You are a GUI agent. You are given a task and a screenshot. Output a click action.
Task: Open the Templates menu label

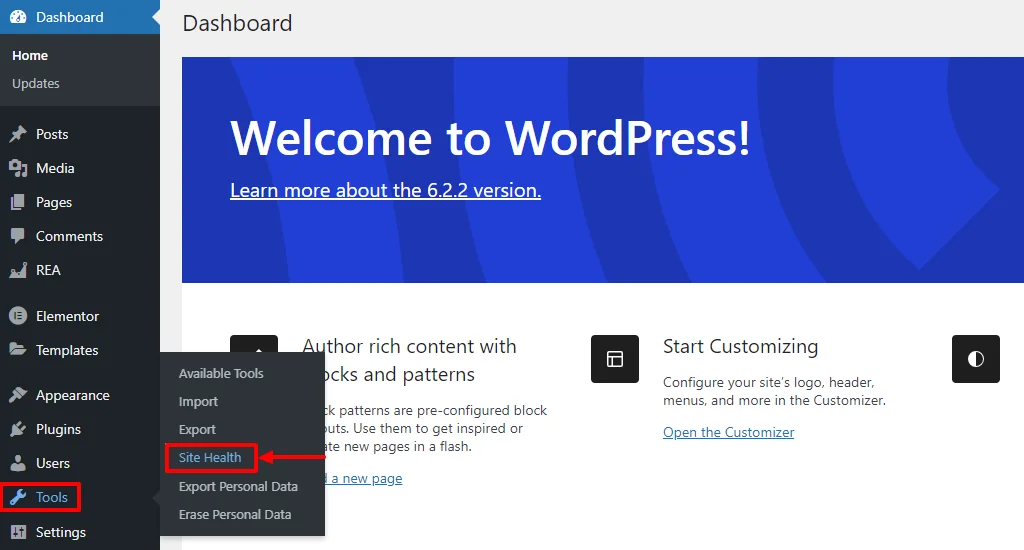[x=67, y=350]
